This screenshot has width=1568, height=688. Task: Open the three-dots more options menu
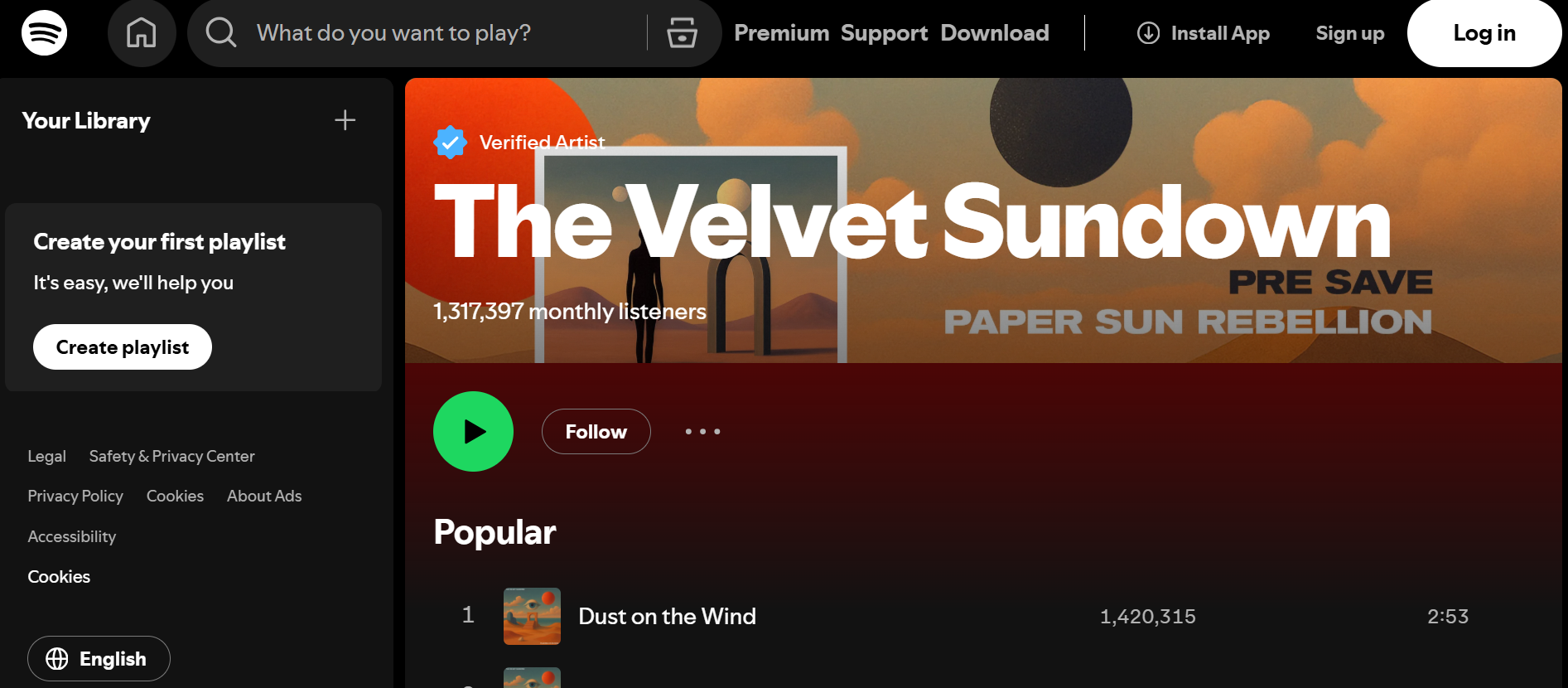[702, 431]
